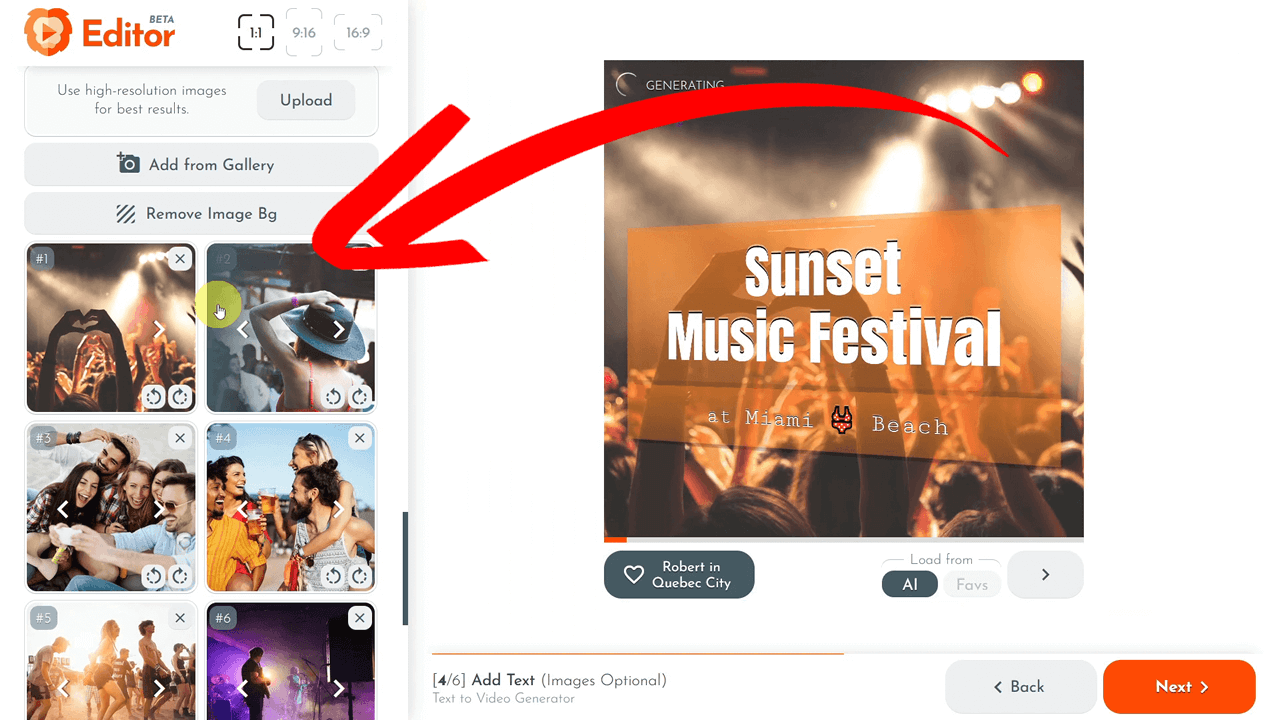Remove image #3 with its X

pyautogui.click(x=180, y=438)
